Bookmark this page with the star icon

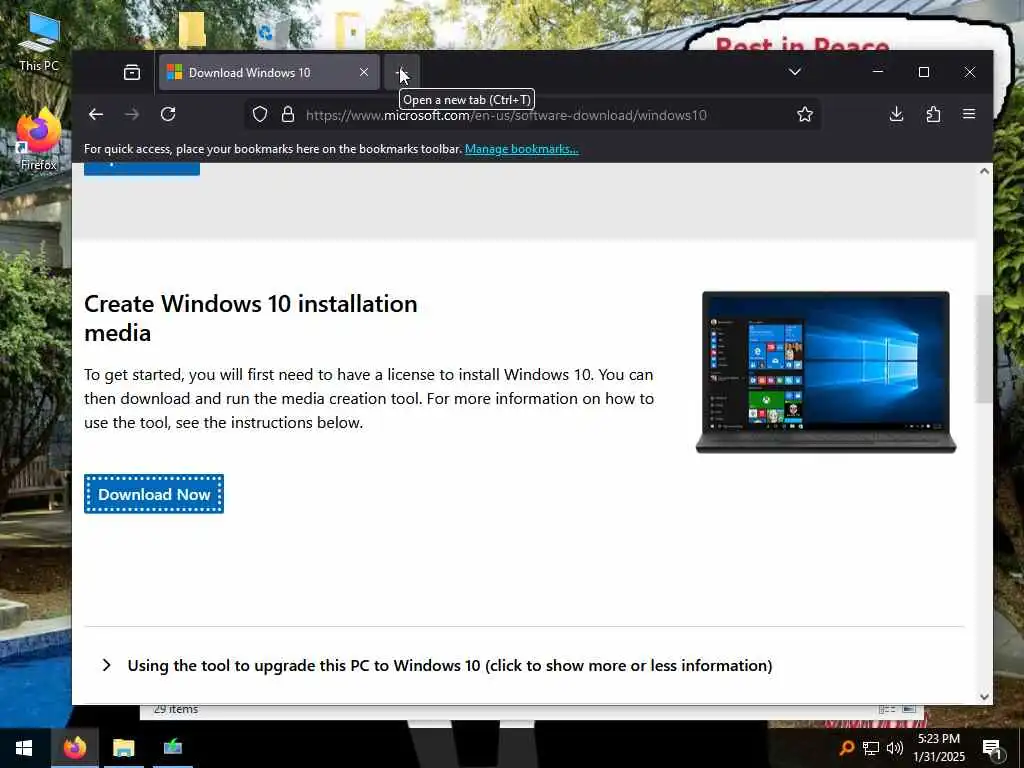pyautogui.click(x=805, y=114)
